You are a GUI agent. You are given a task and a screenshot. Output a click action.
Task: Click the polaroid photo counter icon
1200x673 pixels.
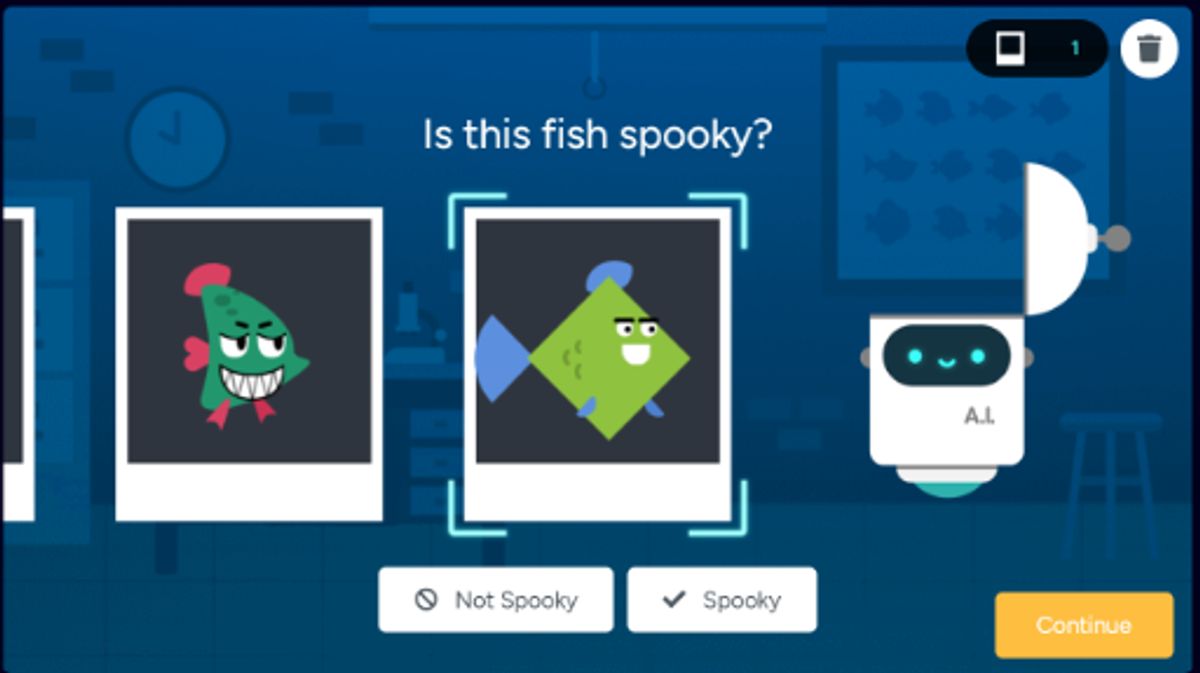[x=1010, y=47]
